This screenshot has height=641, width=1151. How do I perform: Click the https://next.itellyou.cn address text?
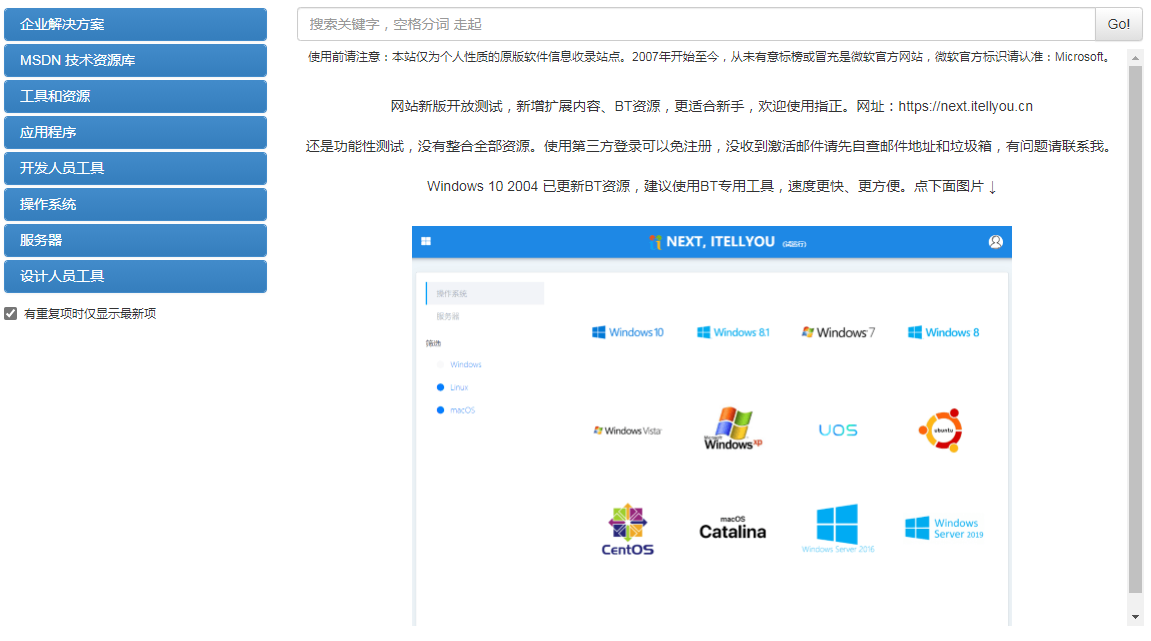pos(965,106)
